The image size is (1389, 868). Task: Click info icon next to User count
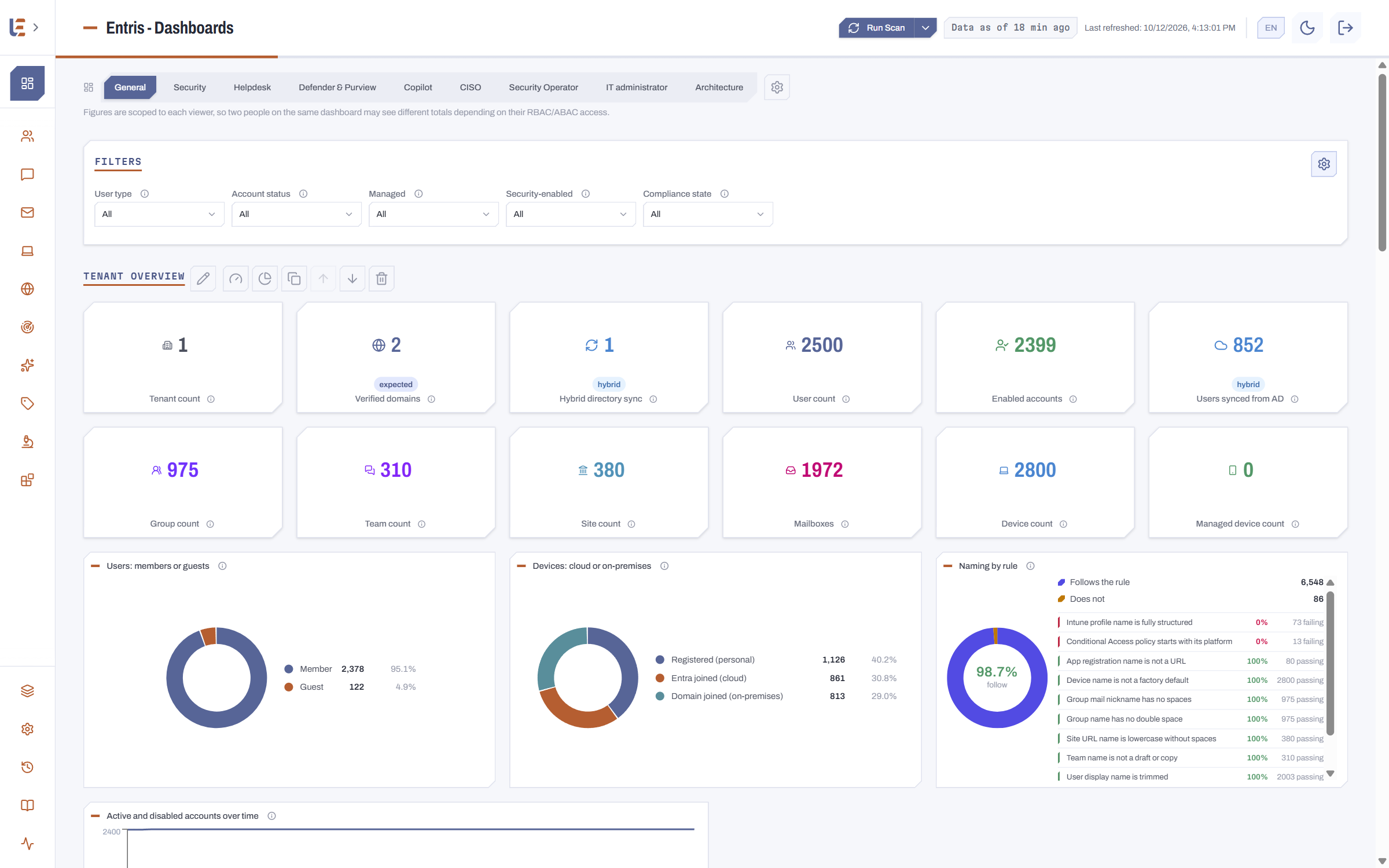click(x=846, y=399)
